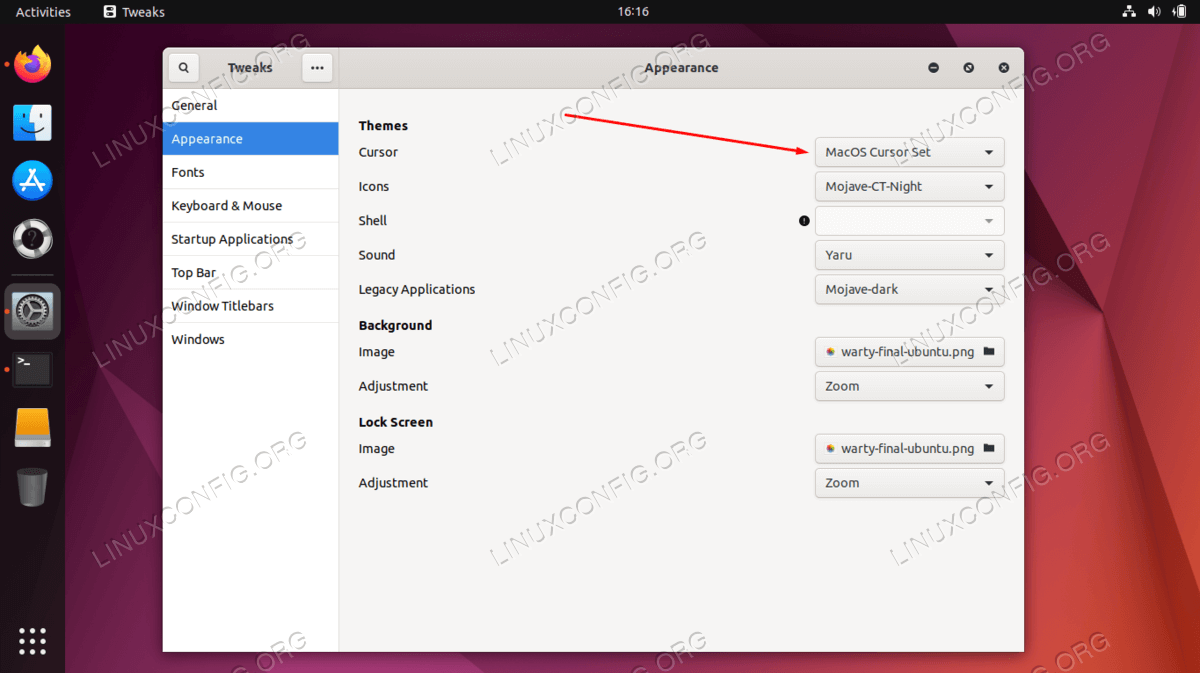Maximize the Tweaks window
This screenshot has height=673, width=1200.
click(968, 68)
